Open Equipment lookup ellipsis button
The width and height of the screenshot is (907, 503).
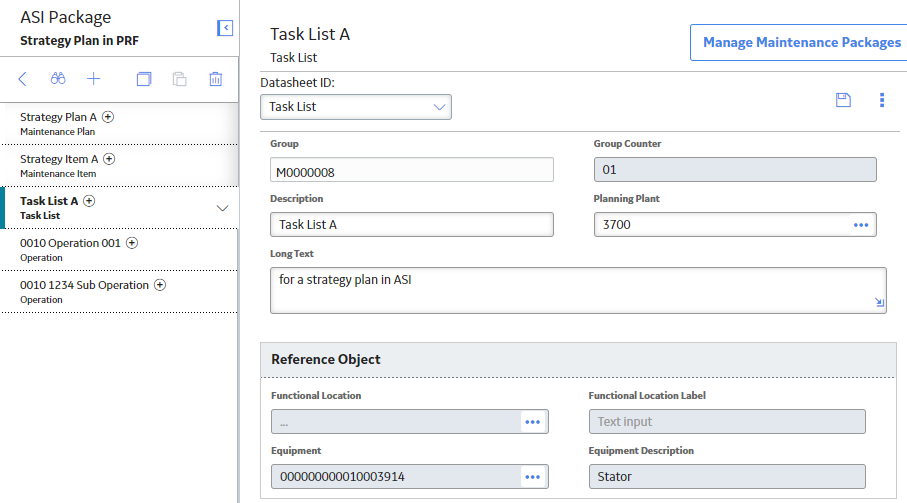point(532,477)
